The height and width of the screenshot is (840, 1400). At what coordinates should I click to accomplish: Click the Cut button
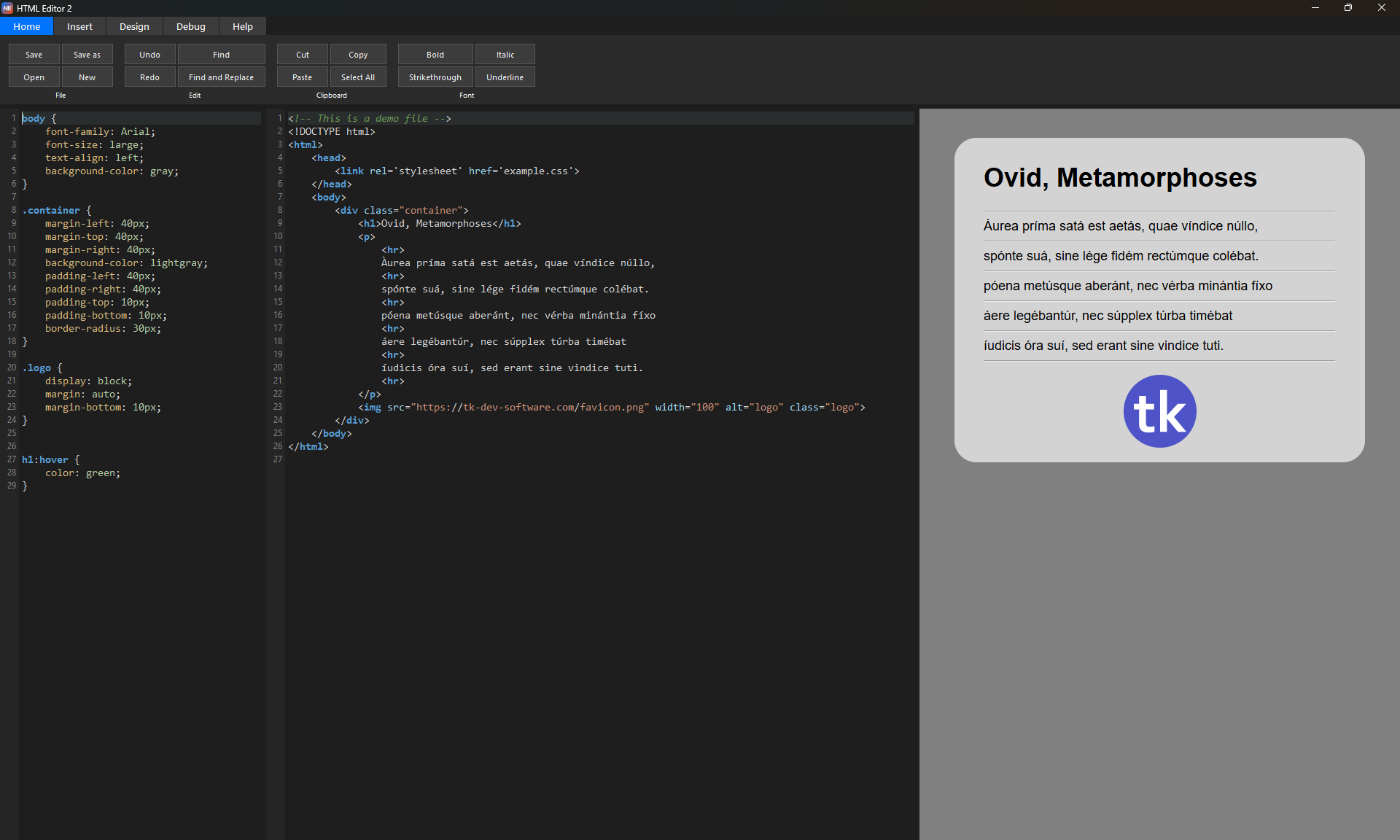coord(301,54)
